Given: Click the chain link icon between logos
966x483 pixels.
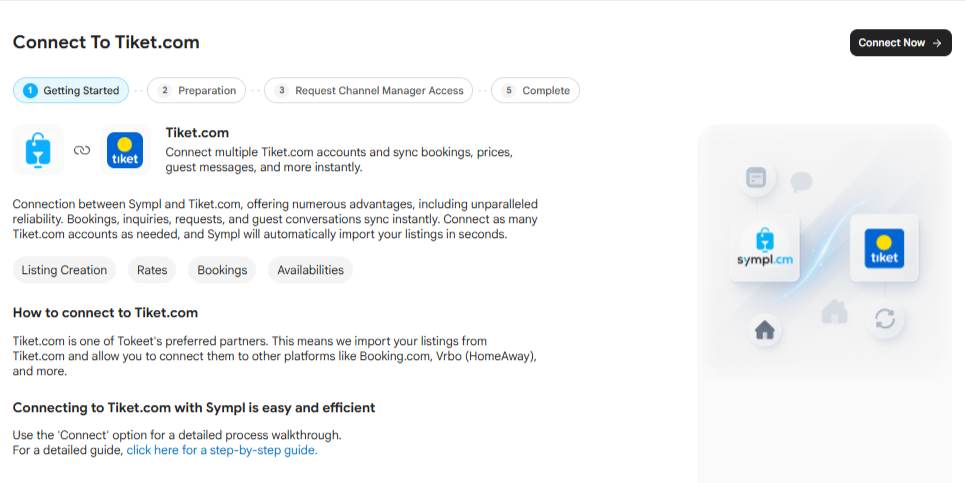Looking at the screenshot, I should pos(82,150).
